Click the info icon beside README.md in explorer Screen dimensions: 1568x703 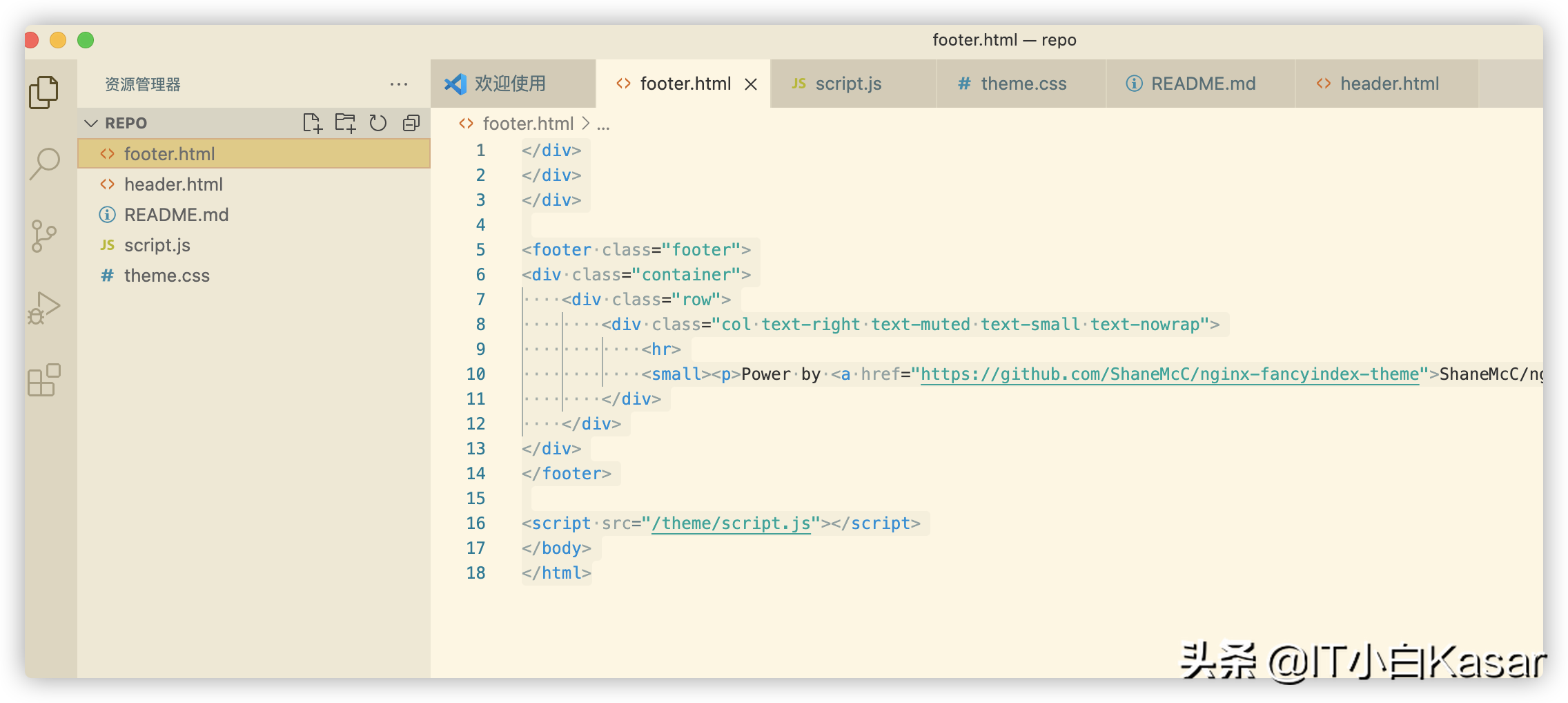pos(107,214)
